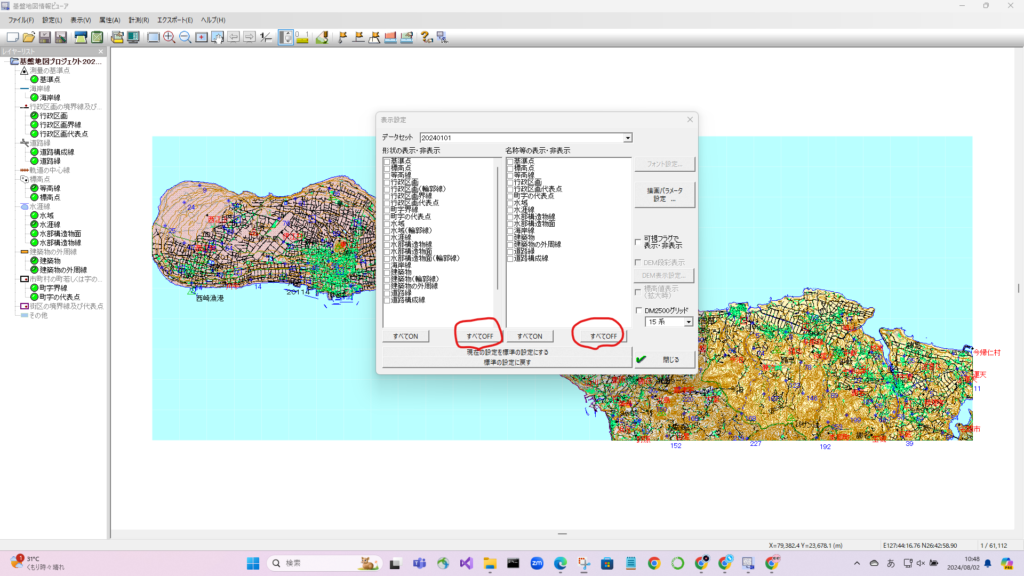
Task: Click the zoom in magnifier toolbar icon
Action: (x=169, y=37)
